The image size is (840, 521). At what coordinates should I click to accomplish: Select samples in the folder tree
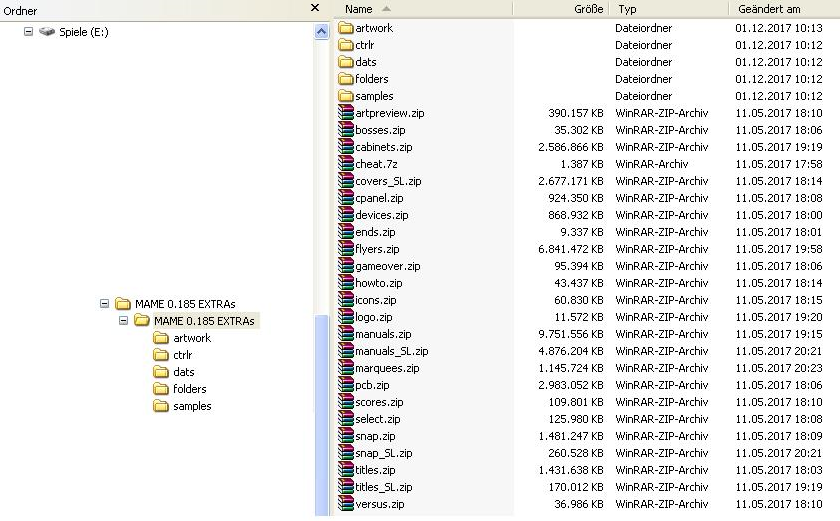click(192, 406)
